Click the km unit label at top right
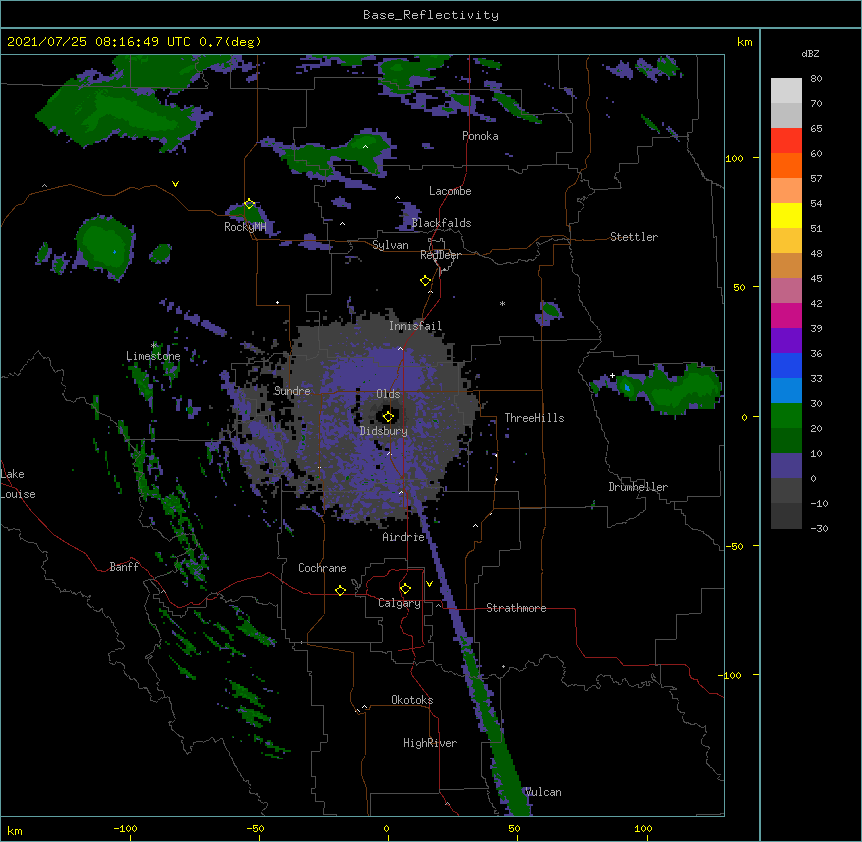 tap(744, 42)
